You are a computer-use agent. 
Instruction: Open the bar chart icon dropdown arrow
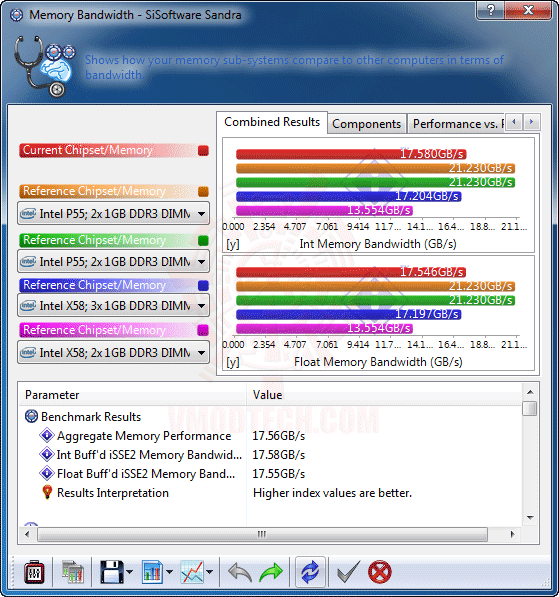[169, 571]
